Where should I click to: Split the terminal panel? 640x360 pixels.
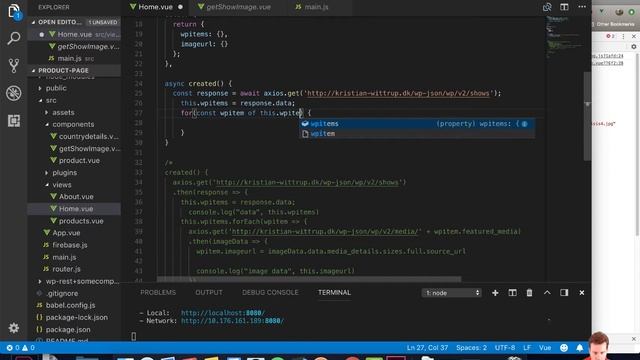(512, 293)
